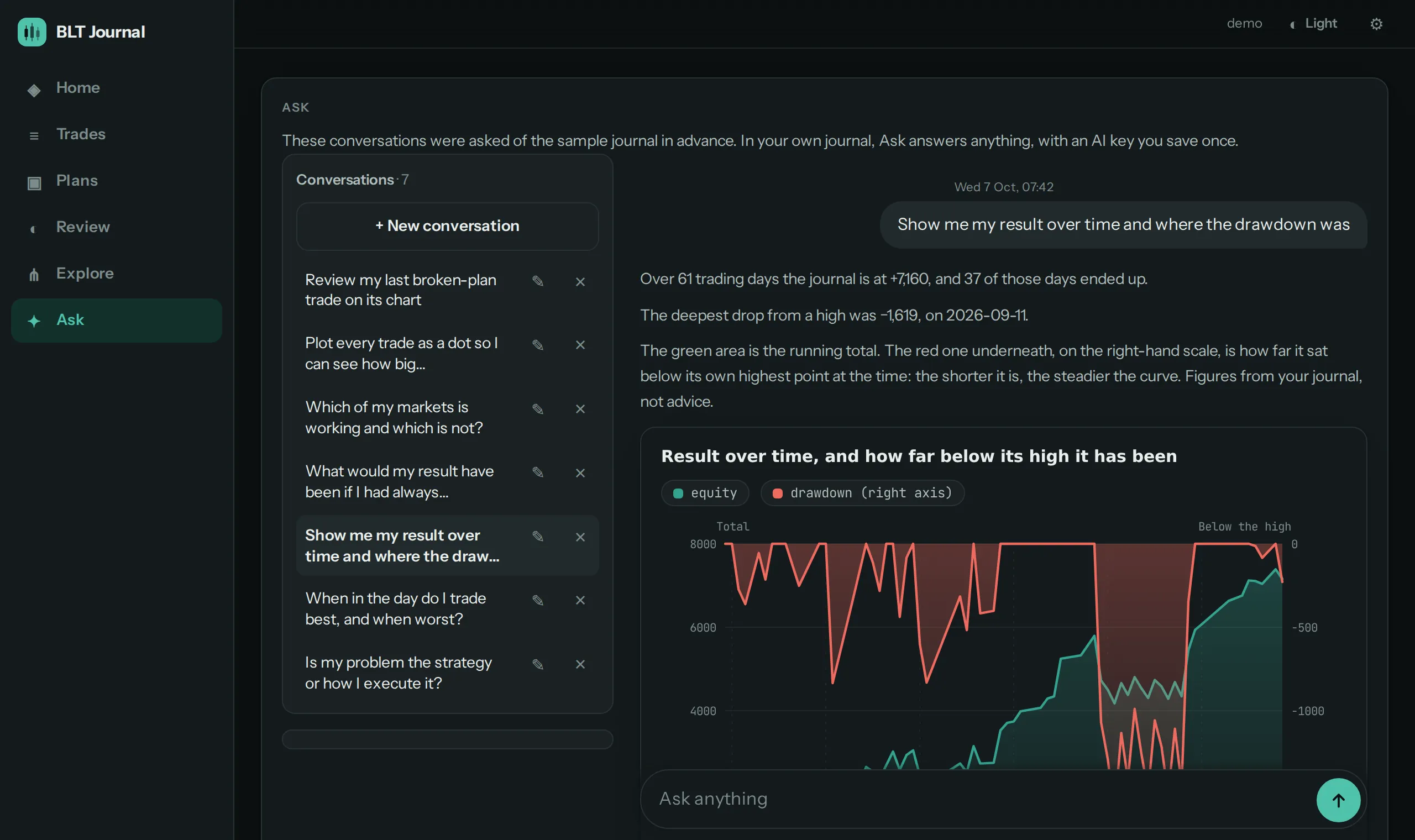The width and height of the screenshot is (1415, 840).
Task: Click the Ask sparkle icon
Action: point(34,321)
